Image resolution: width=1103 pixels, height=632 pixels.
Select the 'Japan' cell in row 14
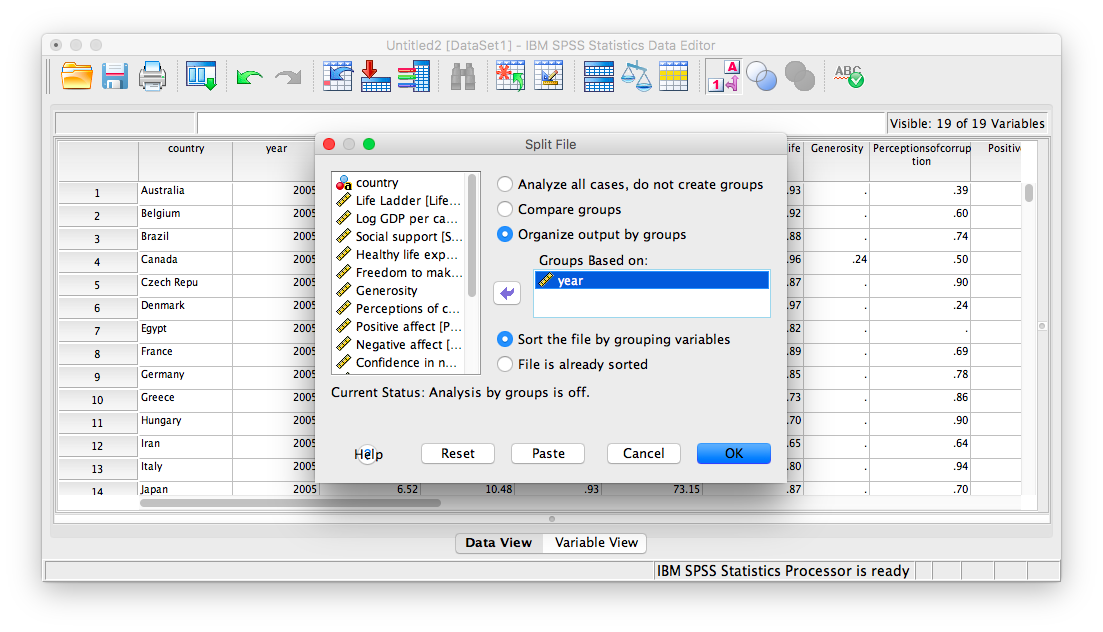[x=186, y=489]
